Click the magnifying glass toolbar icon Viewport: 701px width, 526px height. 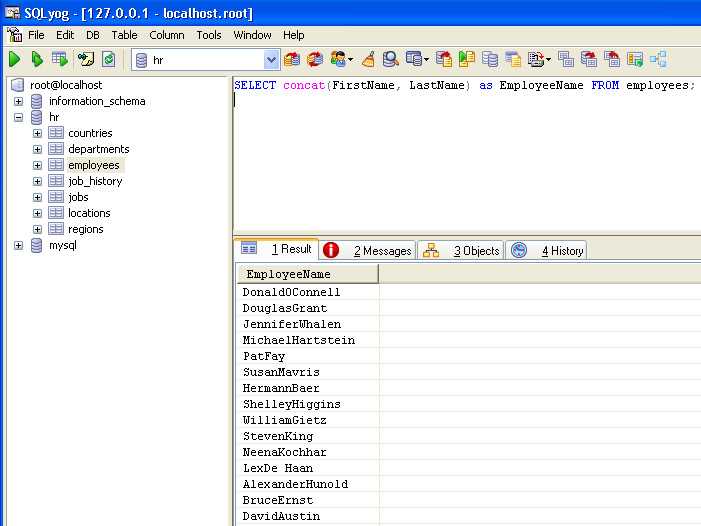coord(390,60)
